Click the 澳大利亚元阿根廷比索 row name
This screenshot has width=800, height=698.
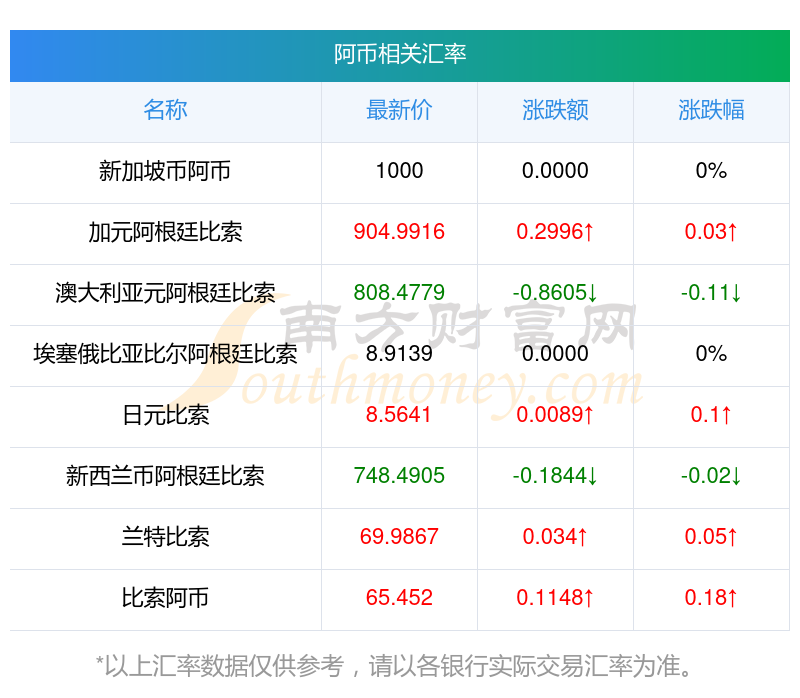coord(165,293)
